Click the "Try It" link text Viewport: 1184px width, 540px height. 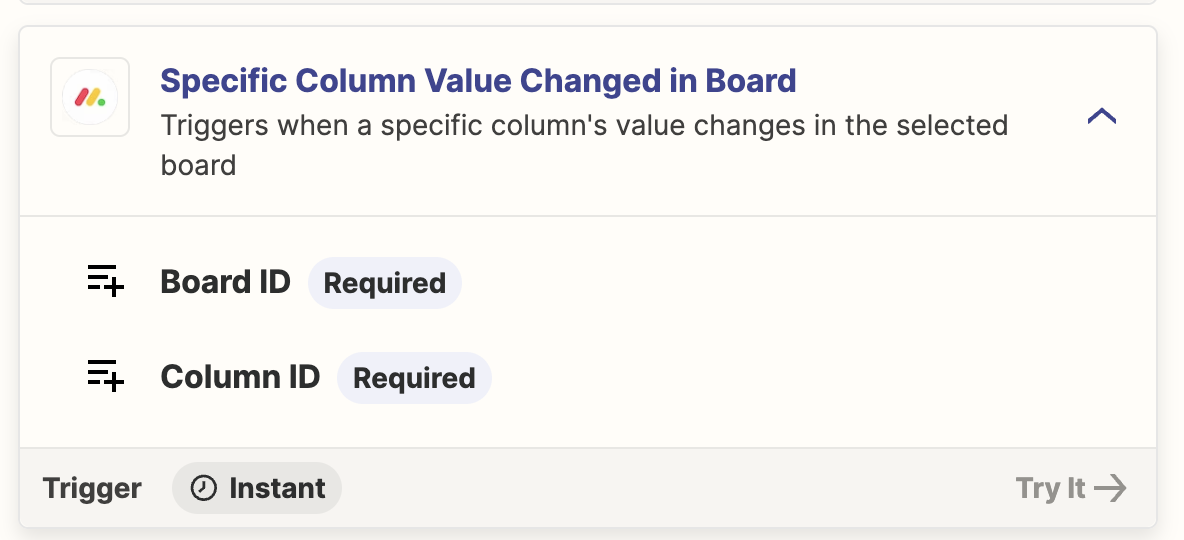coord(1050,488)
